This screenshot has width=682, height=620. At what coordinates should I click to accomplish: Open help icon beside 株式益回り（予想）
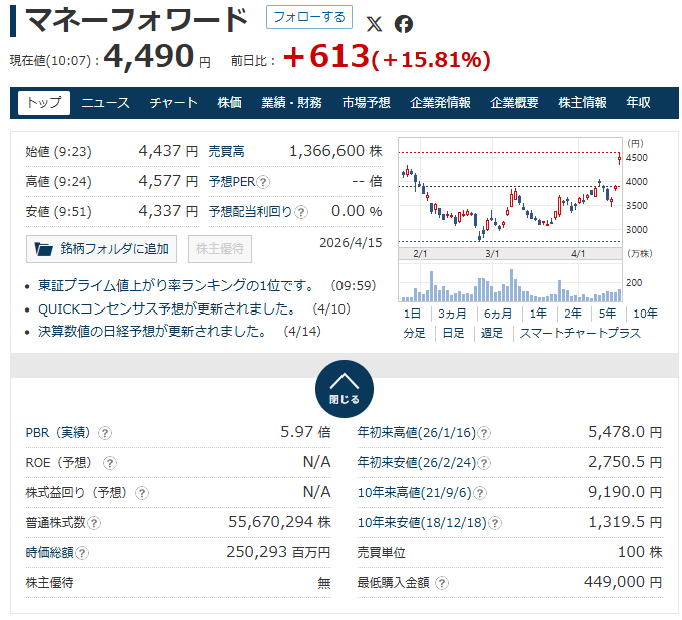click(142, 493)
